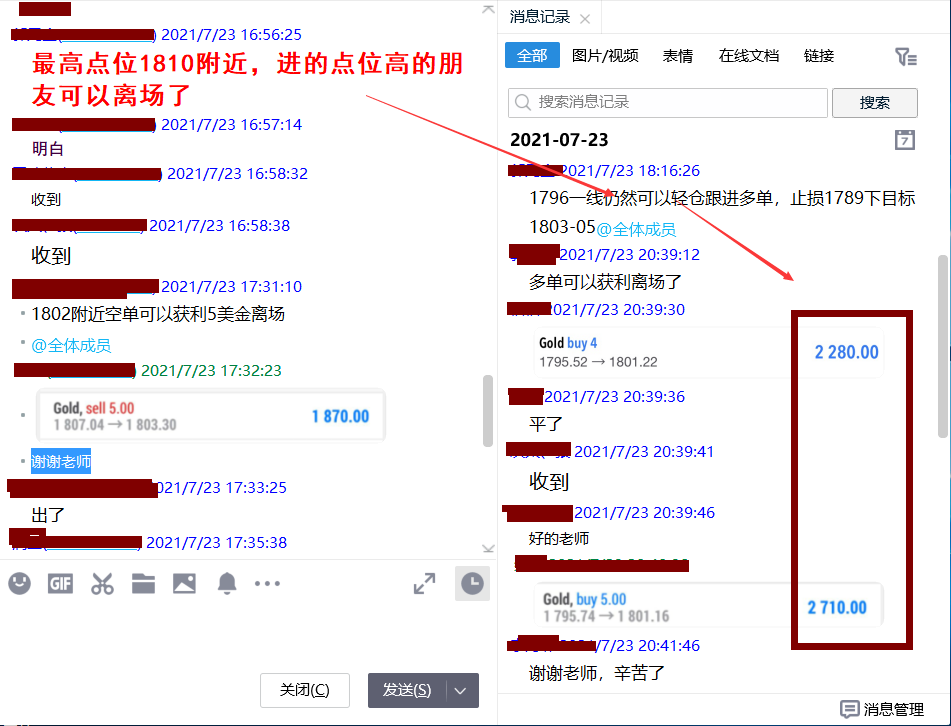Click the 消息管理 label
The image size is (951, 726).
click(x=893, y=709)
